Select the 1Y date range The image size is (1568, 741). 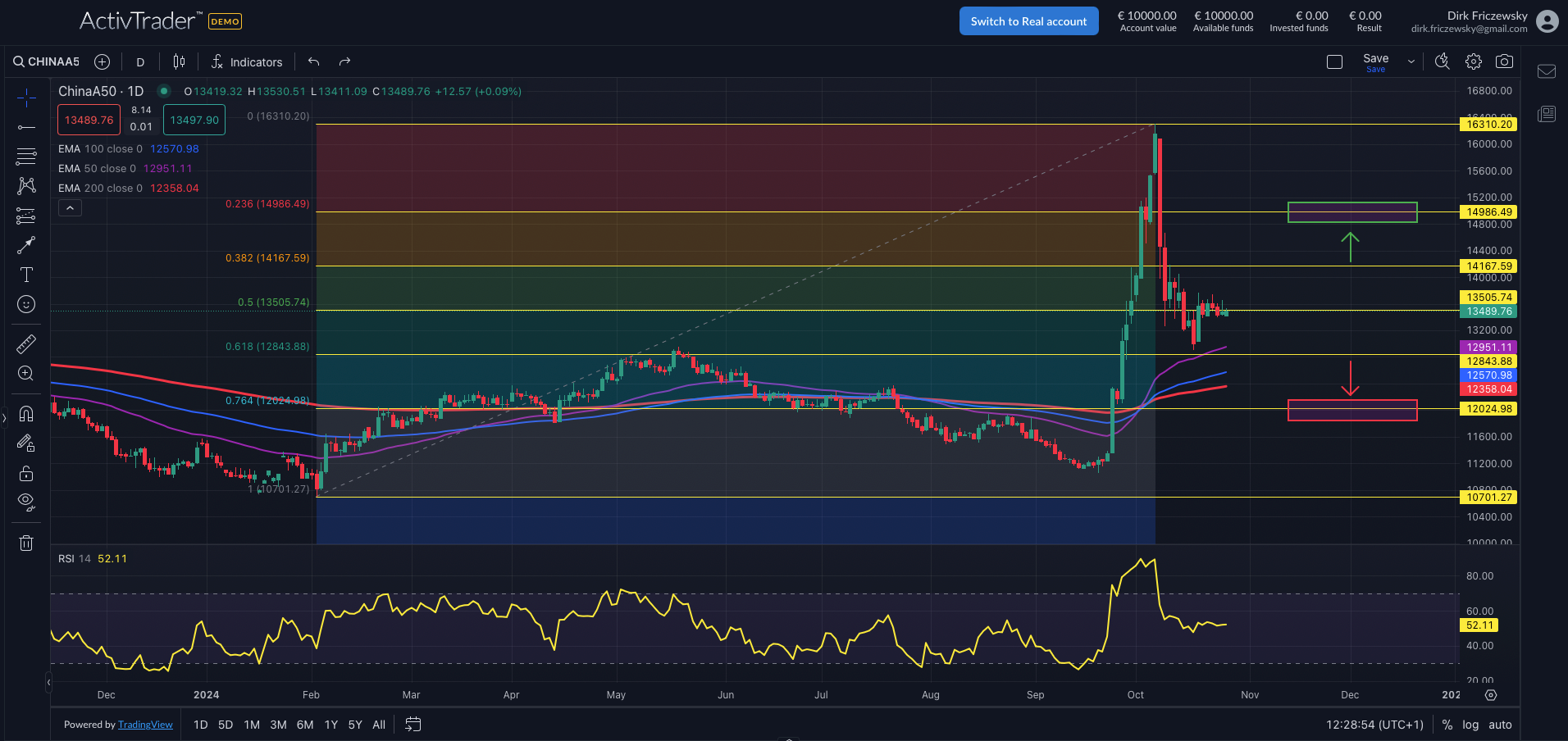[x=331, y=725]
